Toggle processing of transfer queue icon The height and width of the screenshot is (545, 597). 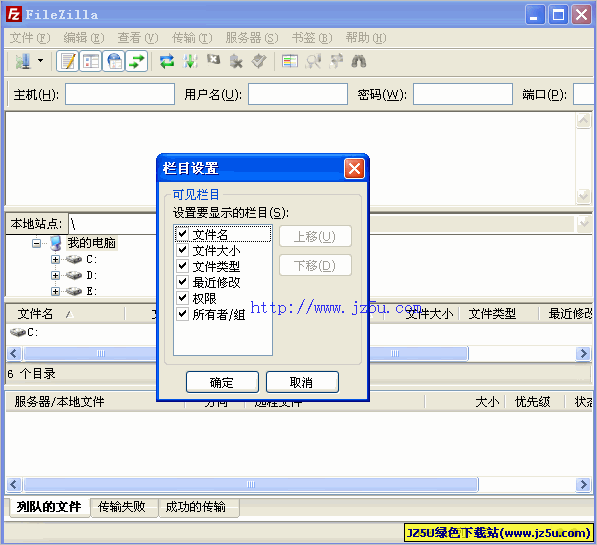click(x=190, y=61)
